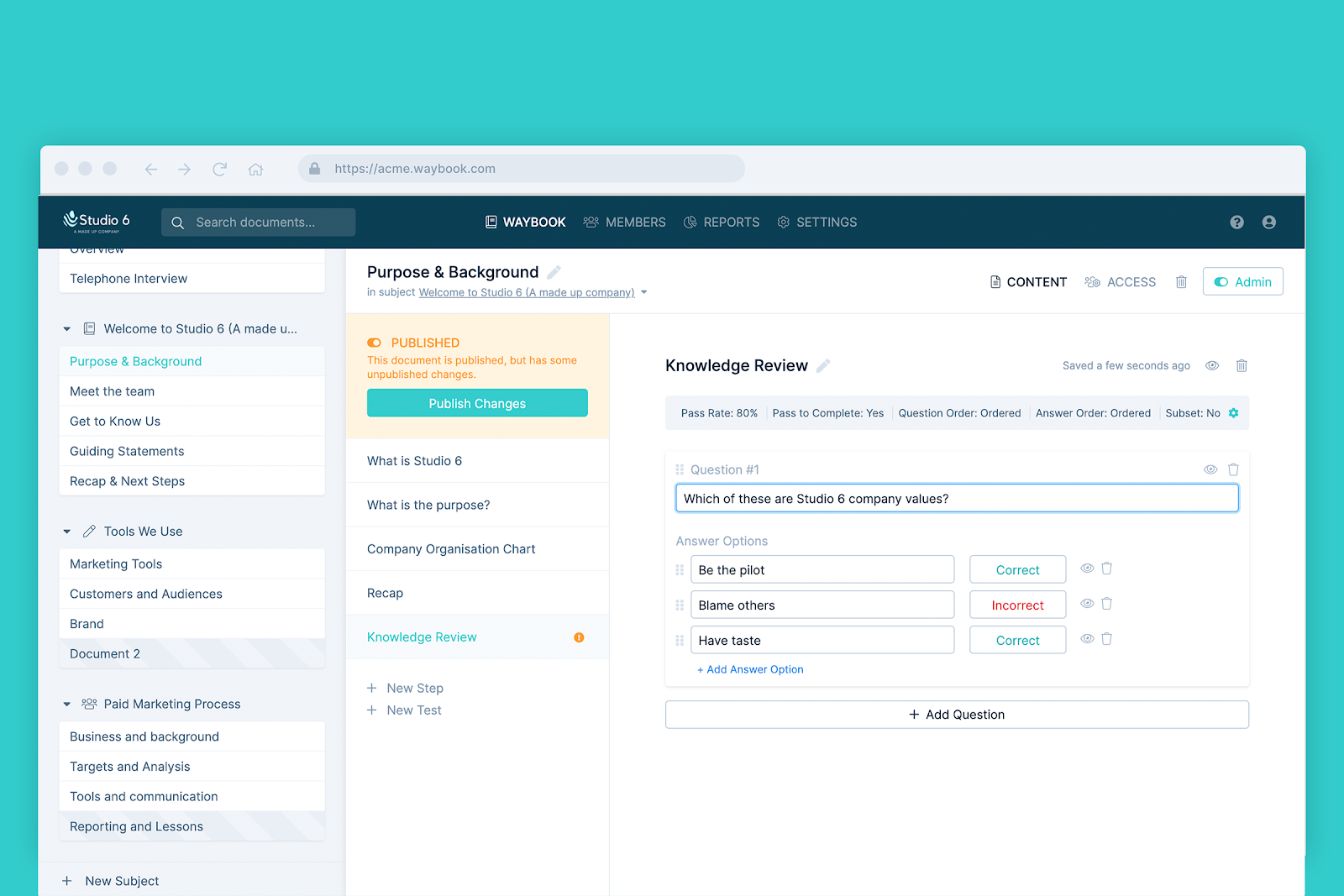Delete the 'Blame others' answer option
This screenshot has width=1344, height=896.
click(1106, 604)
